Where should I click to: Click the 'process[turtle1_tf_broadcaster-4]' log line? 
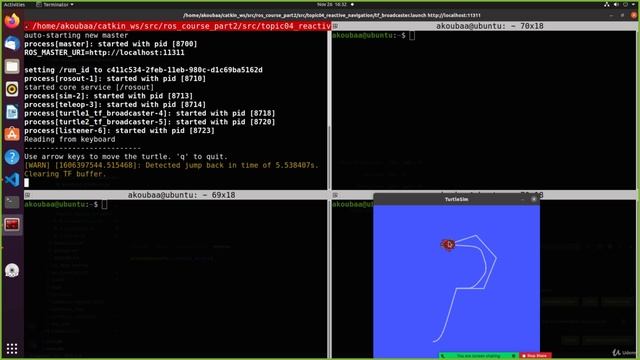pyautogui.click(x=149, y=113)
